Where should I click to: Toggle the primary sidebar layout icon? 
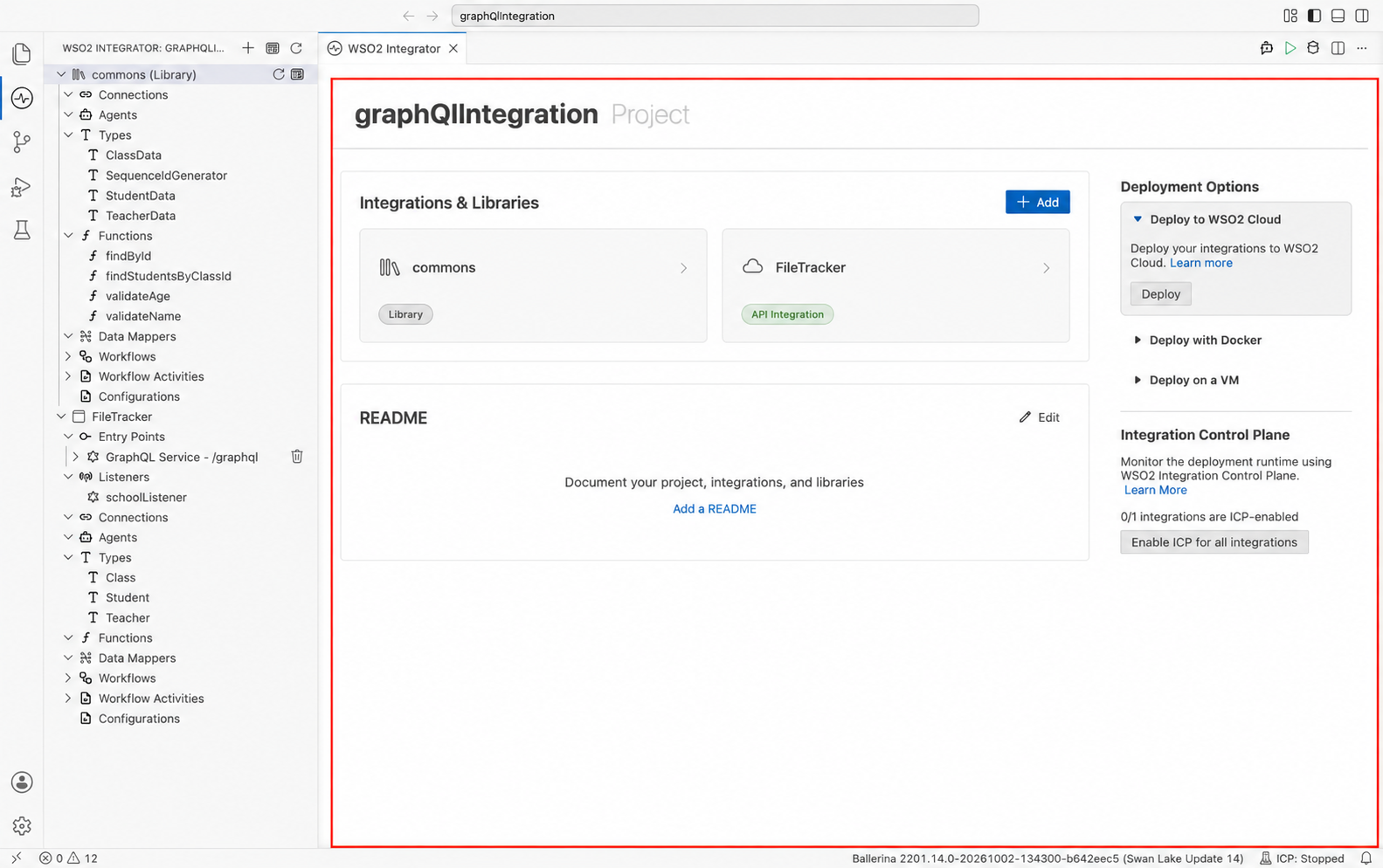point(1314,16)
